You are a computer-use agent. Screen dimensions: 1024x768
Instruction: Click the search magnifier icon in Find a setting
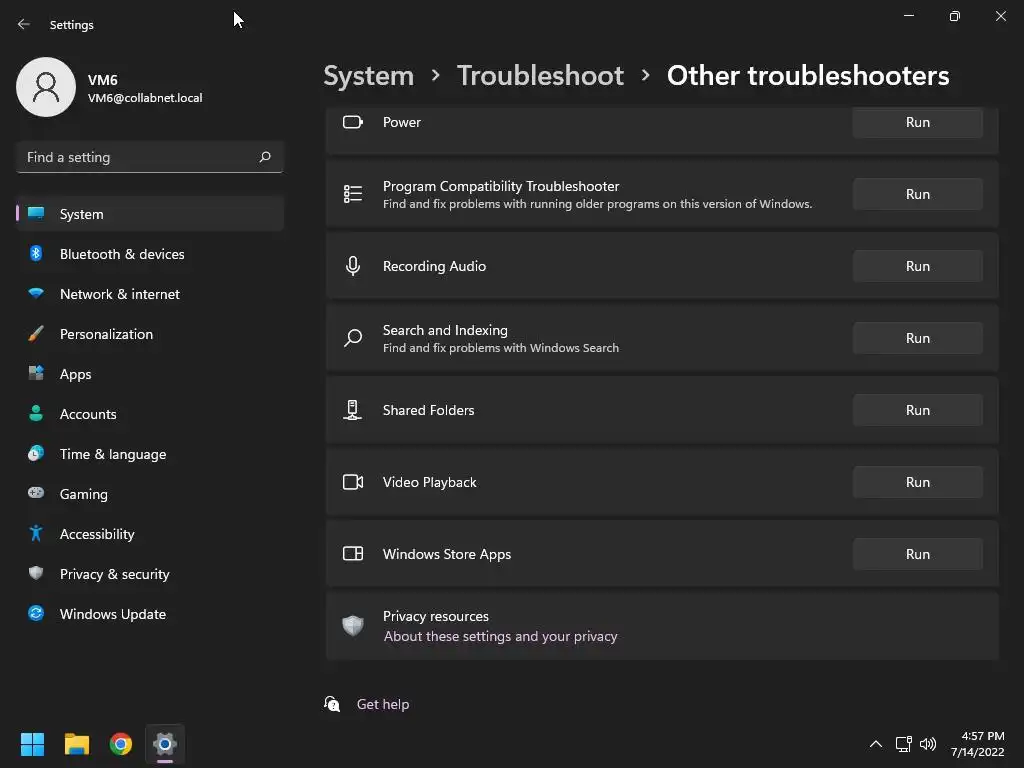point(265,157)
